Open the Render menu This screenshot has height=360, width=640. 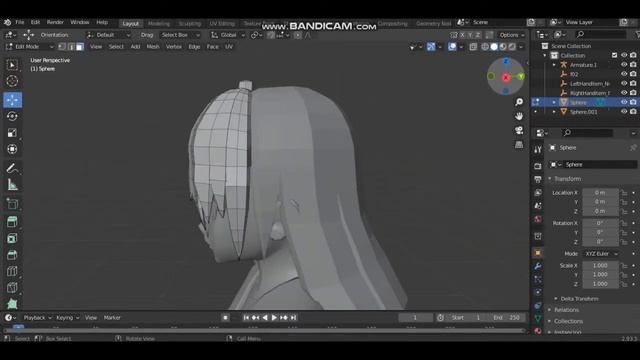coord(55,22)
